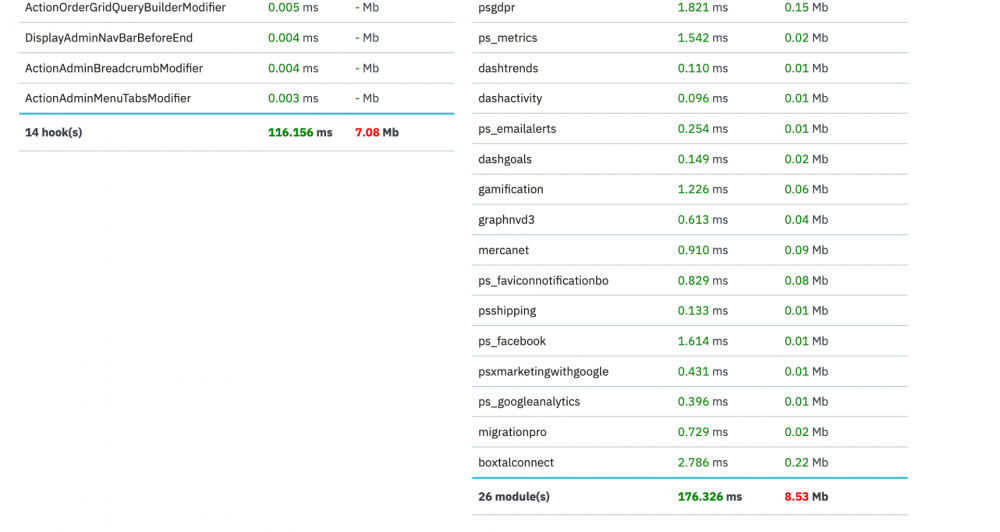Select the ActionAdminBreadcrumbModifier hook name
The width and height of the screenshot is (1000, 532).
[114, 68]
